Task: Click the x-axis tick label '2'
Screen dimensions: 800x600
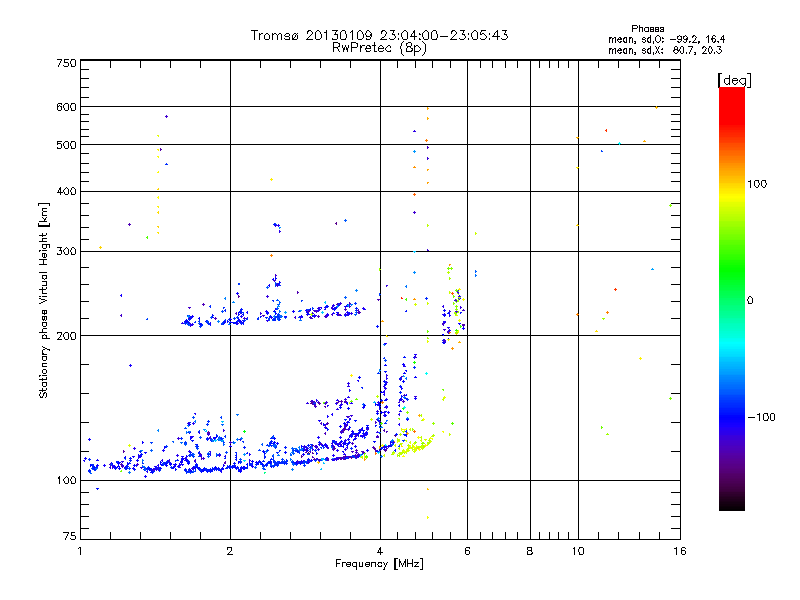Action: [230, 551]
